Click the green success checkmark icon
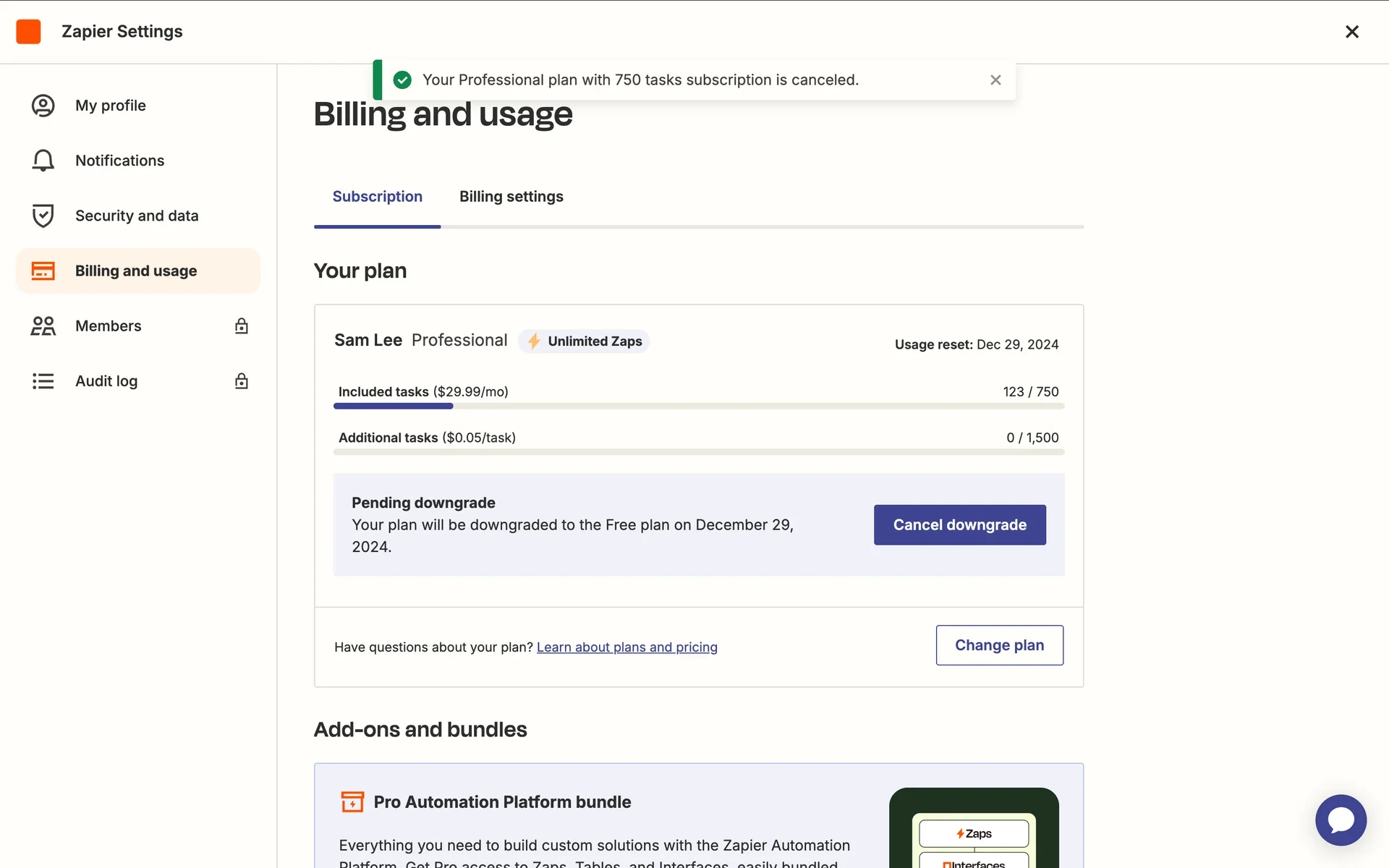This screenshot has width=1389, height=868. click(x=402, y=80)
